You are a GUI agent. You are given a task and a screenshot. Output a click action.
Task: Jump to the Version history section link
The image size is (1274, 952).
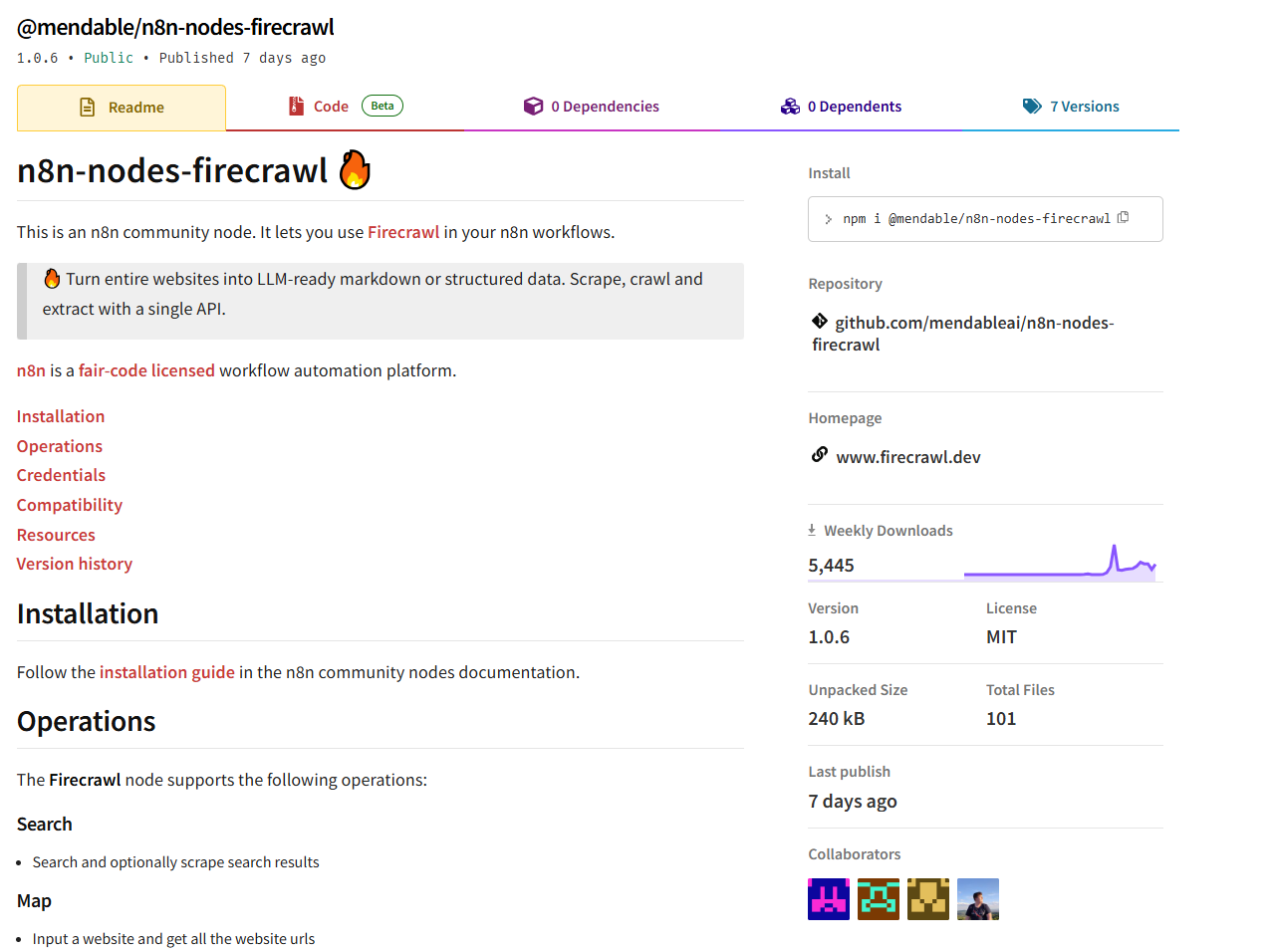click(x=75, y=564)
